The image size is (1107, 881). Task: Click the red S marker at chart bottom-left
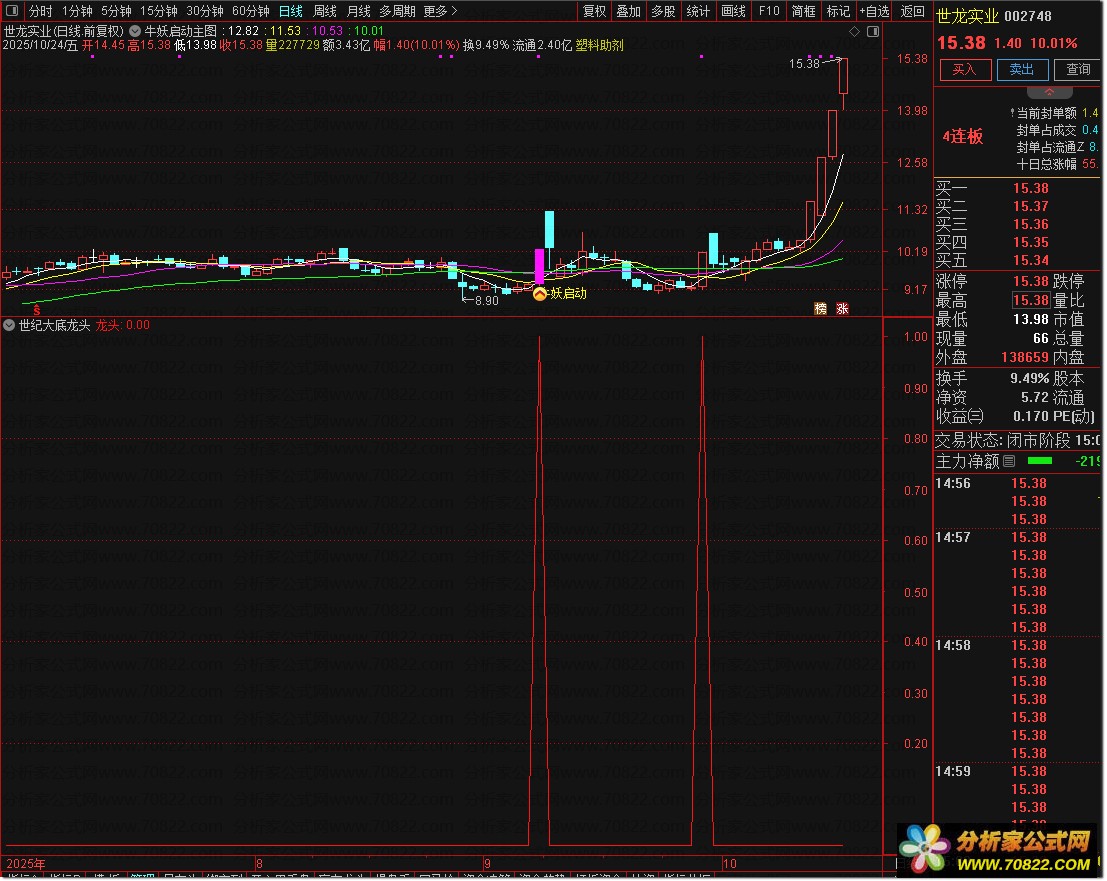[37, 310]
